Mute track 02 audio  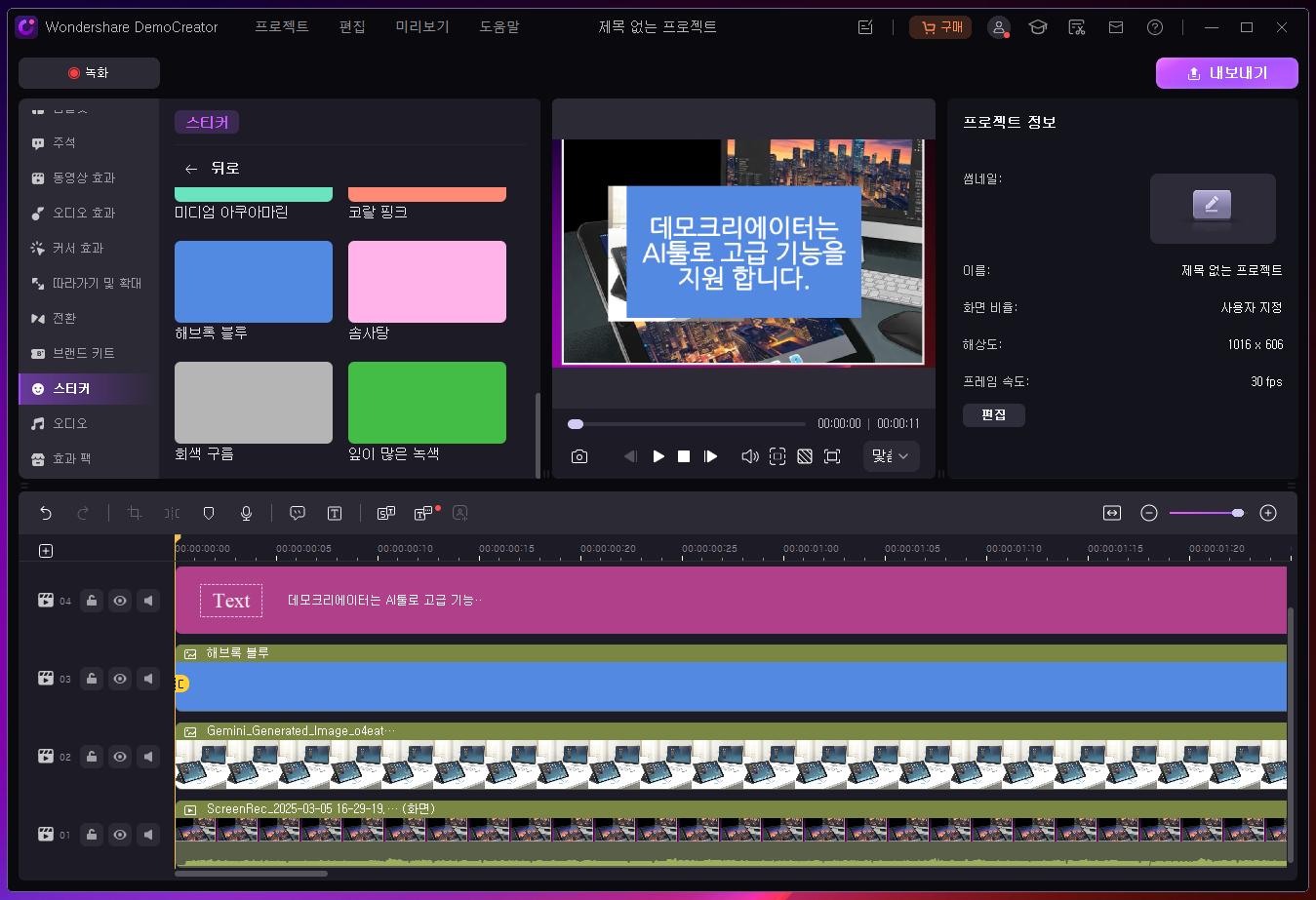pos(148,757)
